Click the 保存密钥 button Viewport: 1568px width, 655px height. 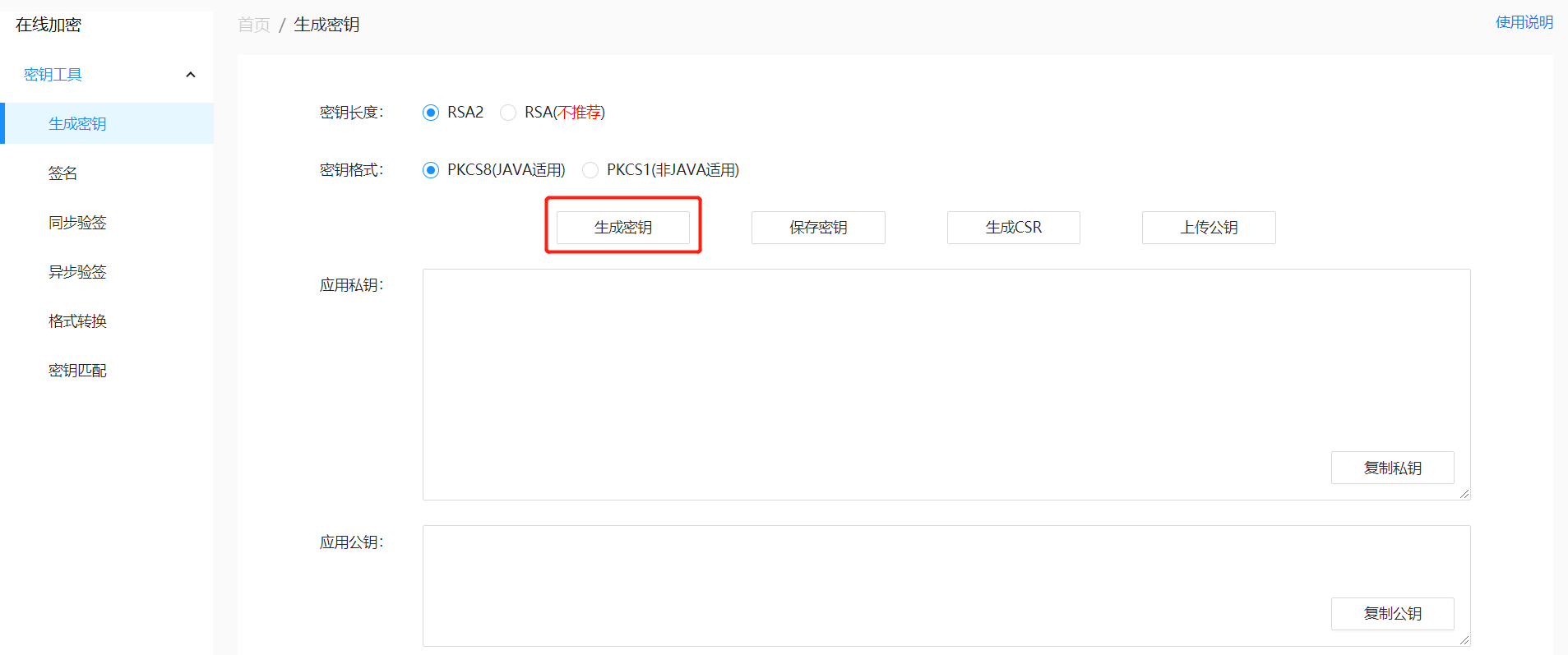(x=818, y=228)
